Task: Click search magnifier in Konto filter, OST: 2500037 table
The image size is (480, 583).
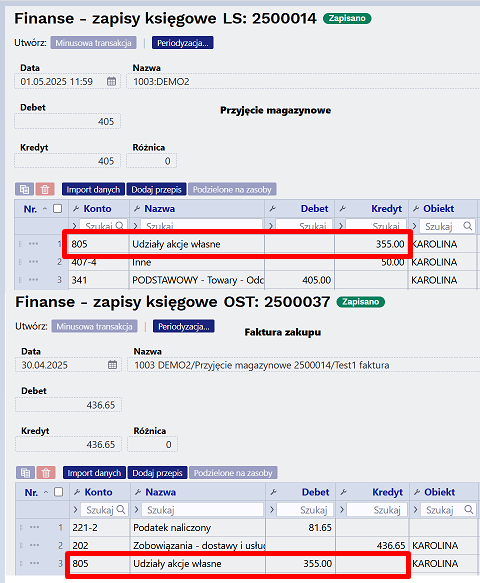Action: pos(121,509)
